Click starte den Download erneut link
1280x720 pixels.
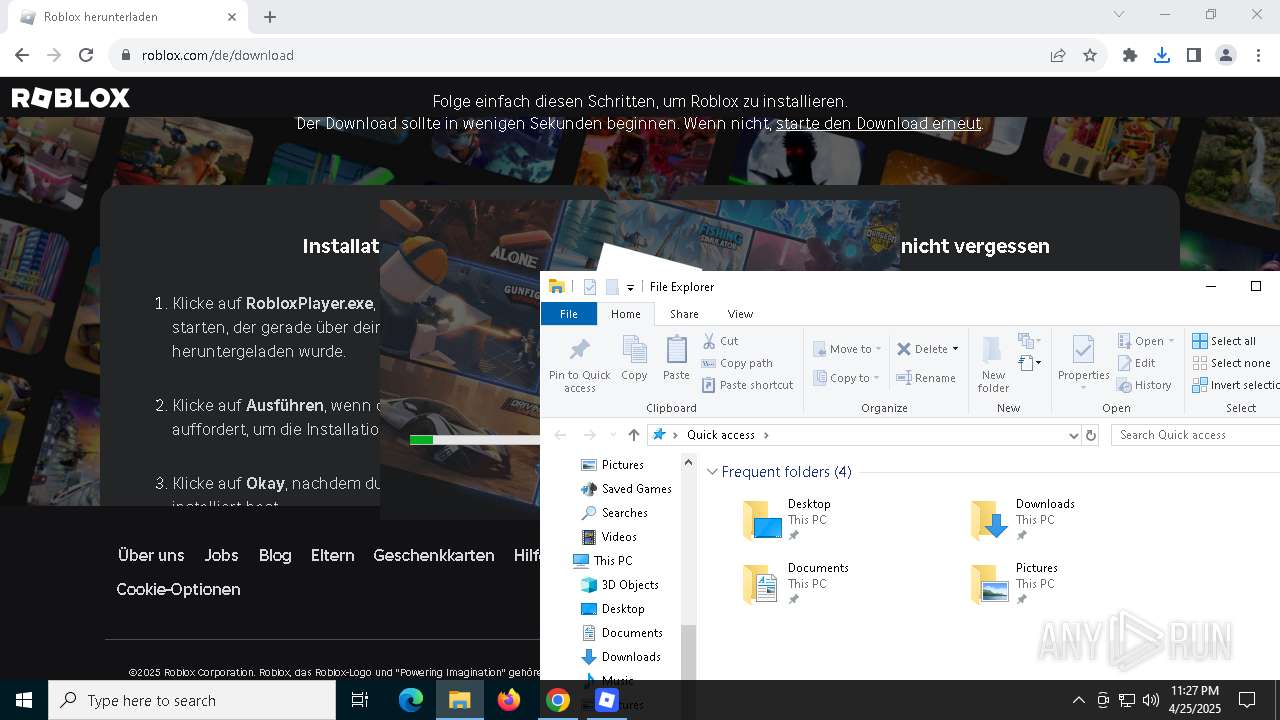(878, 124)
